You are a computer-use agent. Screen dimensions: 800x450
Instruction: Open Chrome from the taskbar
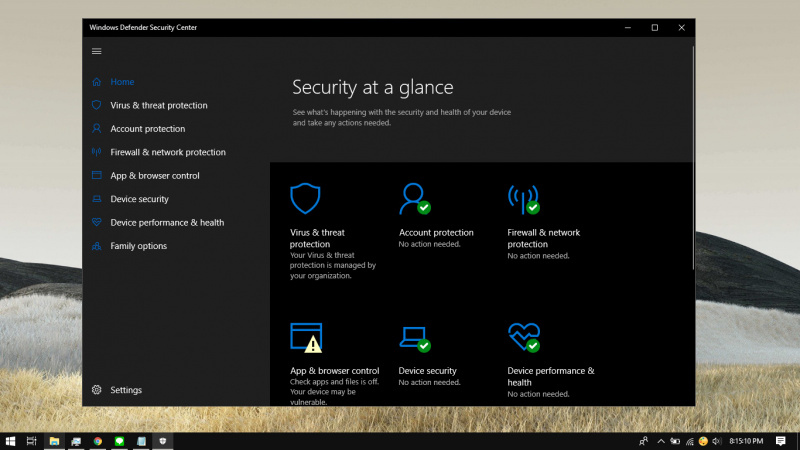coord(97,441)
